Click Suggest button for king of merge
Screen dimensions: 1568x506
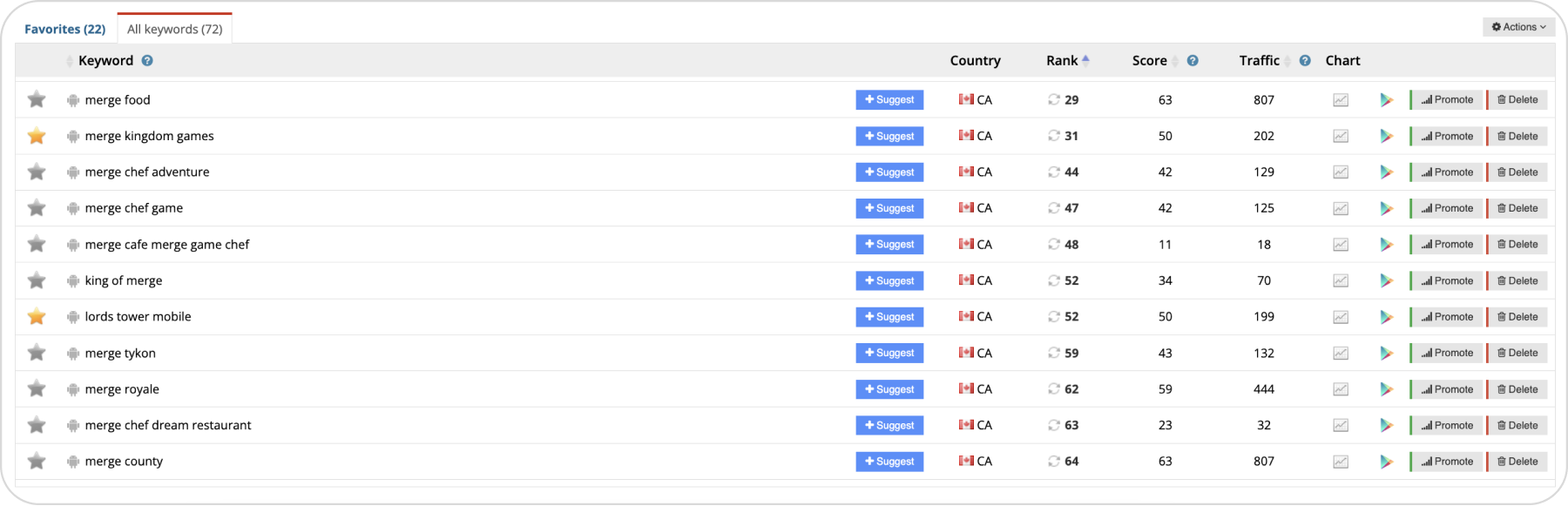(x=889, y=280)
